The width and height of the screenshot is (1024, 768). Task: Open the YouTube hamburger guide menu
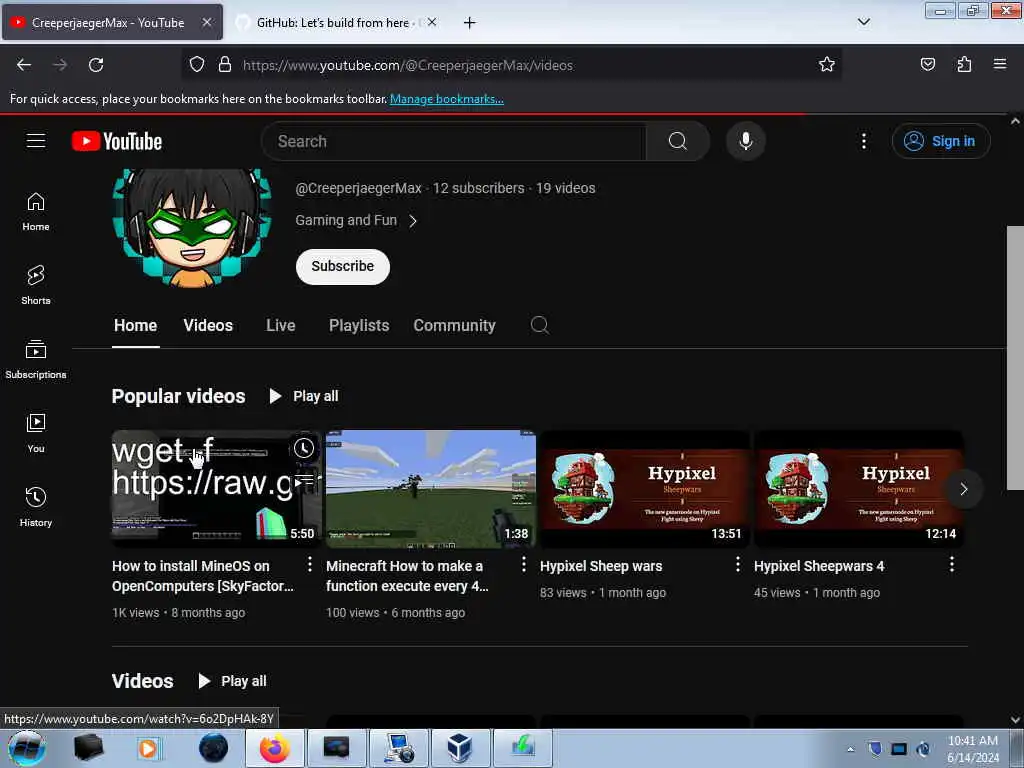(x=36, y=140)
